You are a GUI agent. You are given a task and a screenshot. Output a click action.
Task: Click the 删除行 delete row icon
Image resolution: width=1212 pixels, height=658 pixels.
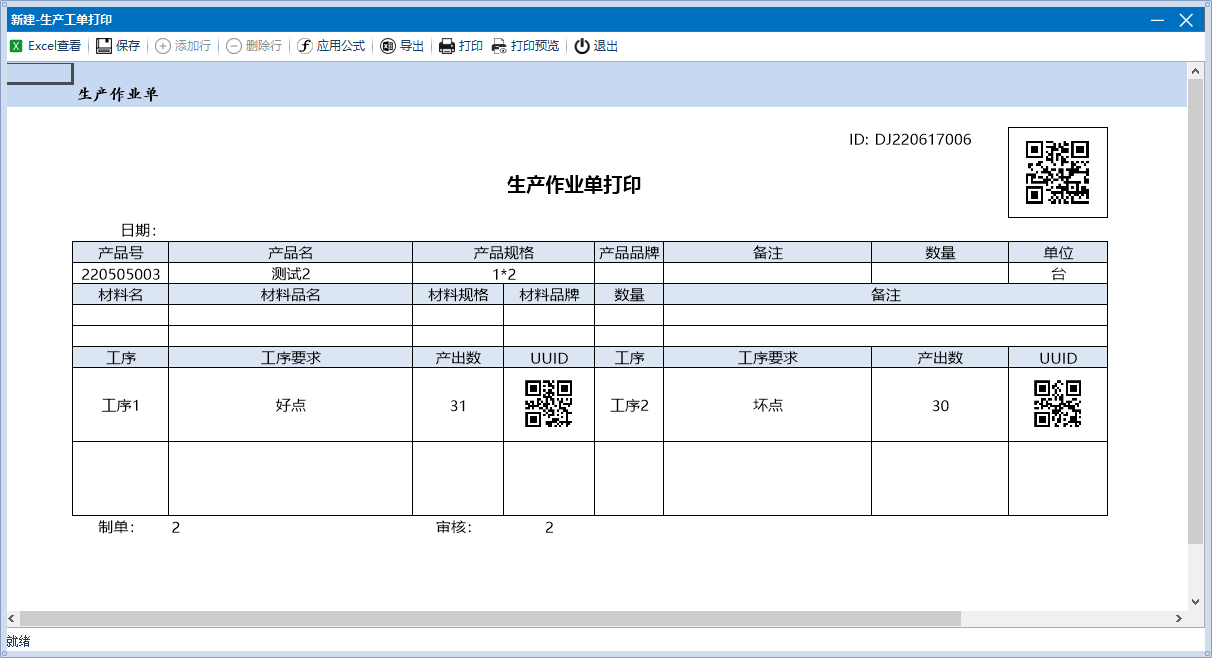(234, 46)
